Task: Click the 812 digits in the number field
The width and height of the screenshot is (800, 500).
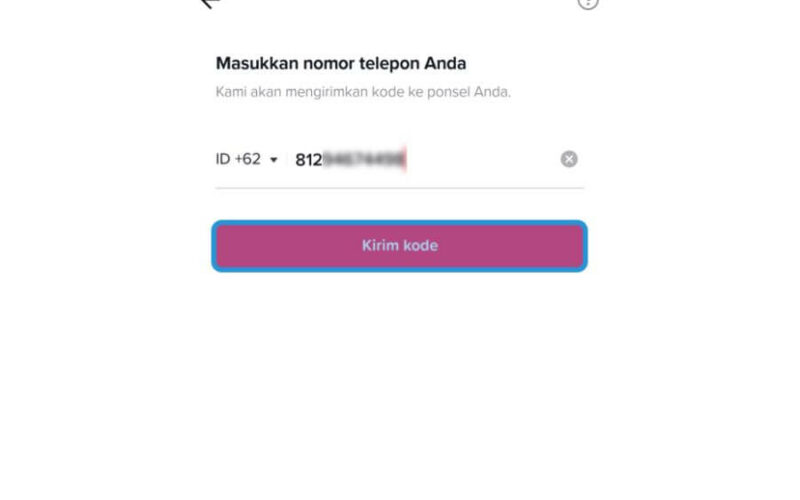Action: pos(309,160)
